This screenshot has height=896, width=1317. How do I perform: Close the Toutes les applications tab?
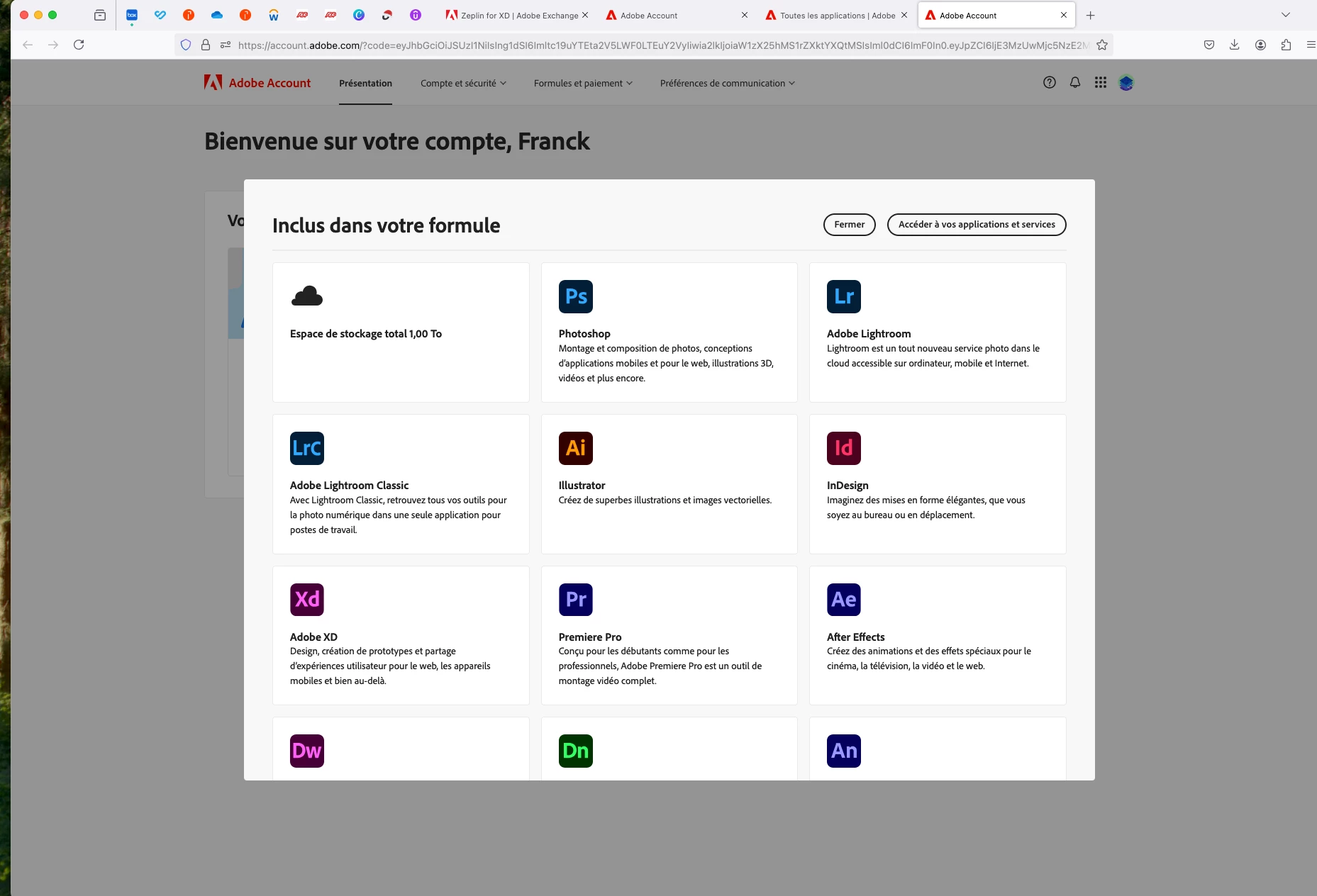904,15
